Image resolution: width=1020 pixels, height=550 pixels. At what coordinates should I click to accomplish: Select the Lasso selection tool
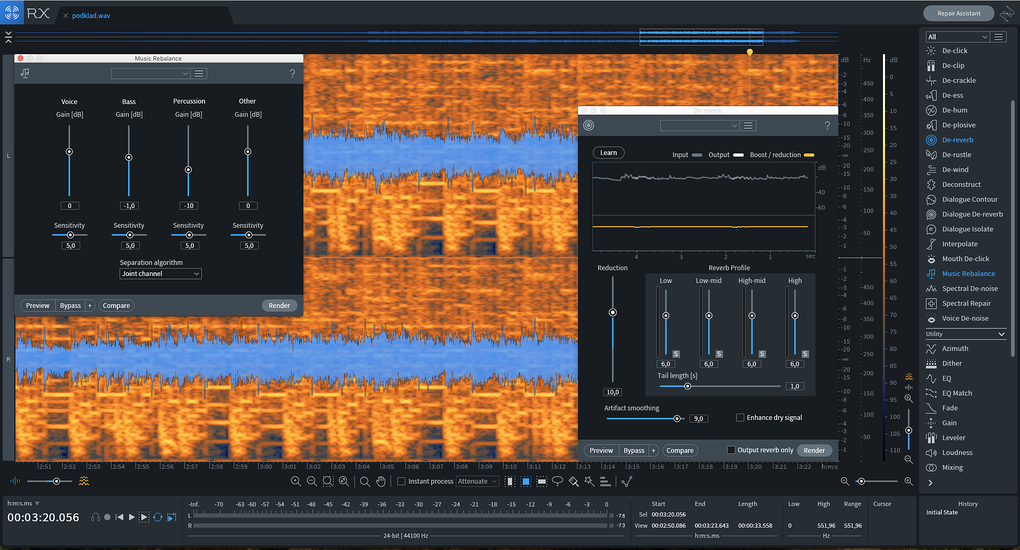click(557, 482)
